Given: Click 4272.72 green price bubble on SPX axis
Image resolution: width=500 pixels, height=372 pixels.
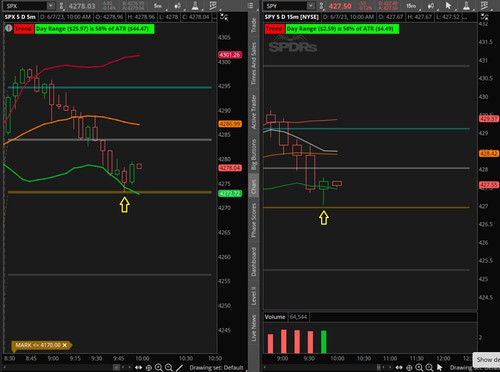Looking at the screenshot, I should [x=230, y=193].
